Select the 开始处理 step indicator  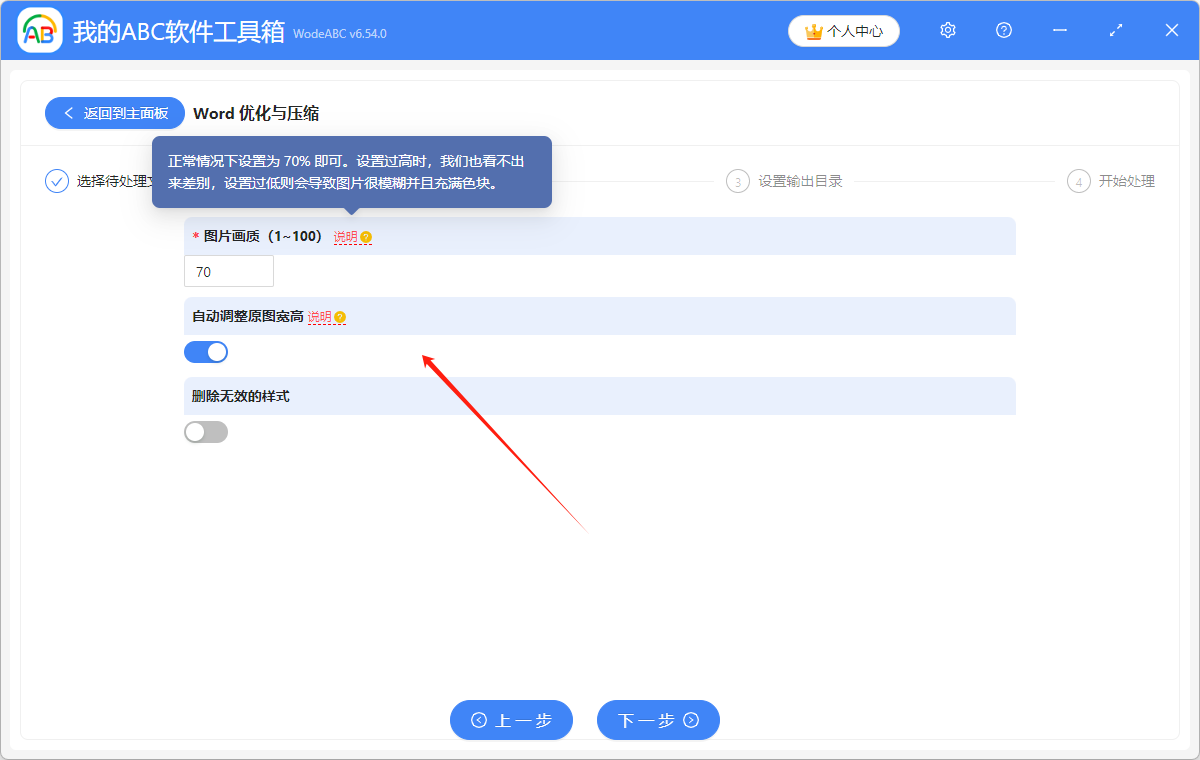[x=1078, y=181]
